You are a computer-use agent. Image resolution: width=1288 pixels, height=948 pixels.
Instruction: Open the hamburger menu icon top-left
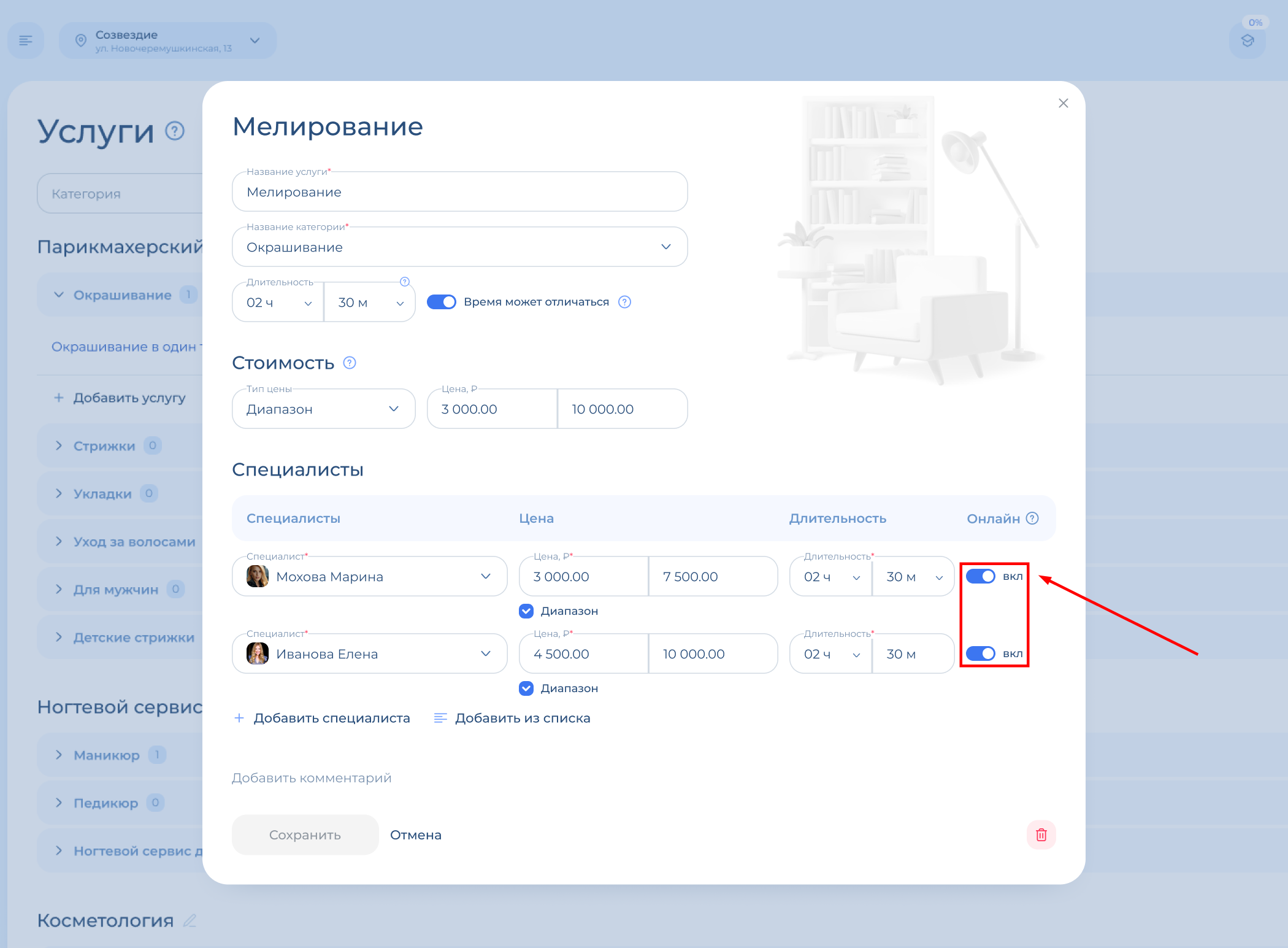[26, 40]
